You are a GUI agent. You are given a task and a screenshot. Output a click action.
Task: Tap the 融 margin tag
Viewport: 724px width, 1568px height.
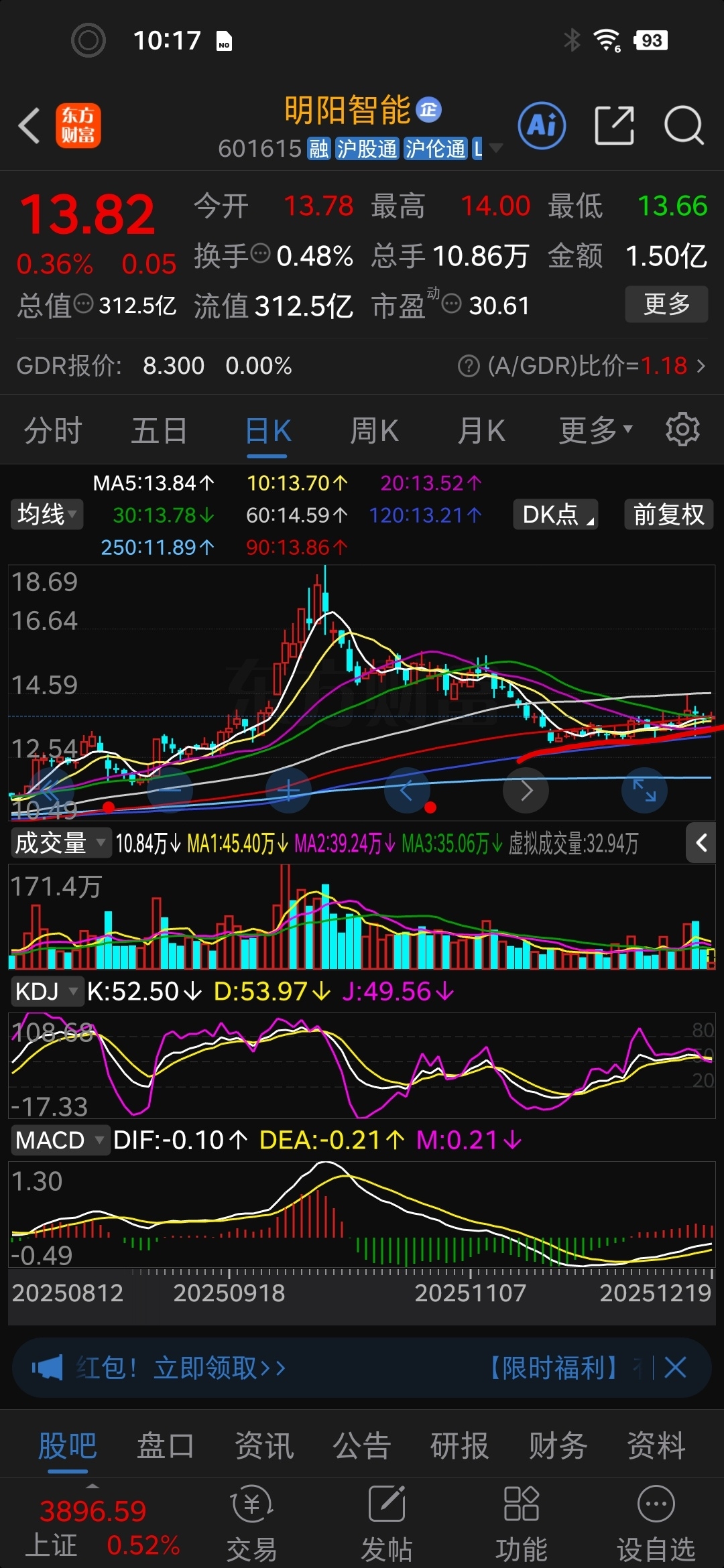[x=318, y=149]
